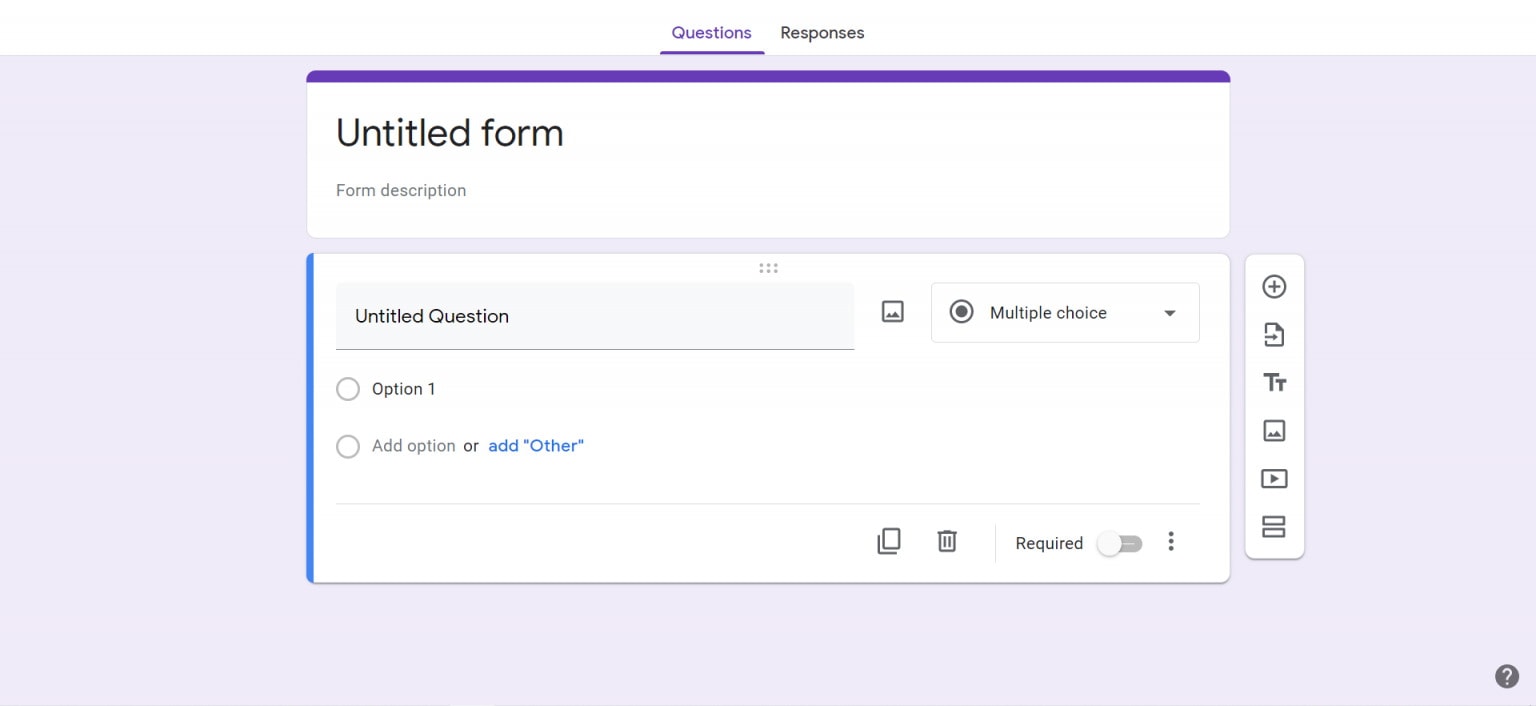Open the help question mark button
This screenshot has height=706, width=1536.
1507,677
